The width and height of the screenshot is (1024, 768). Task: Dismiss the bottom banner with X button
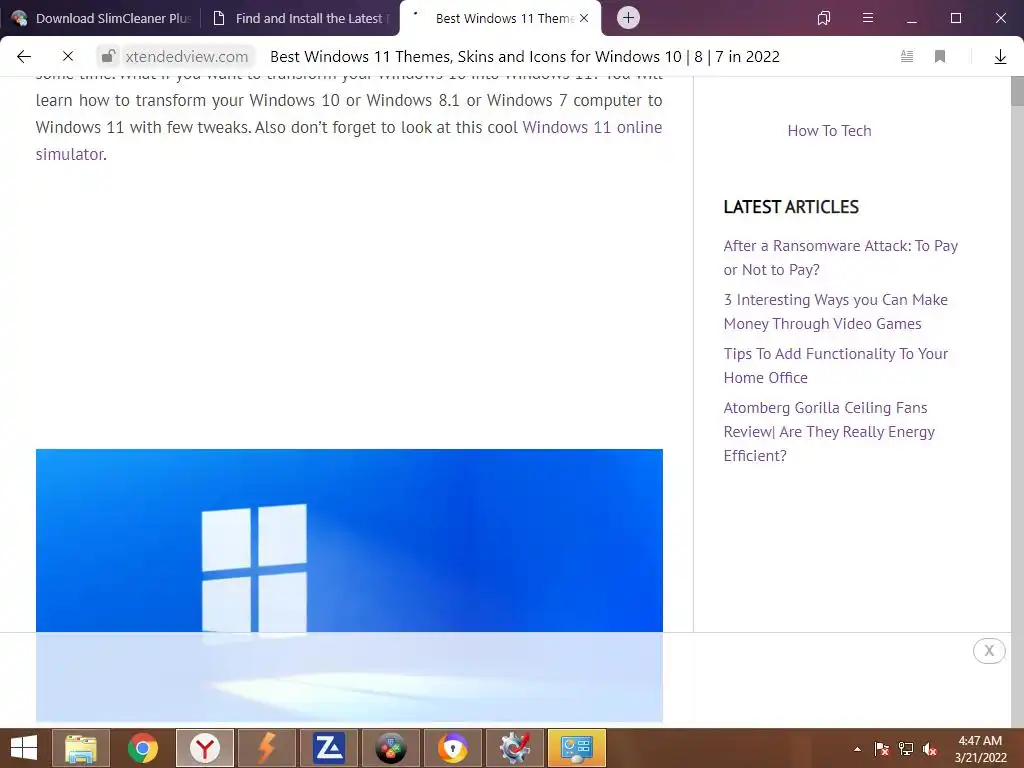(x=989, y=650)
